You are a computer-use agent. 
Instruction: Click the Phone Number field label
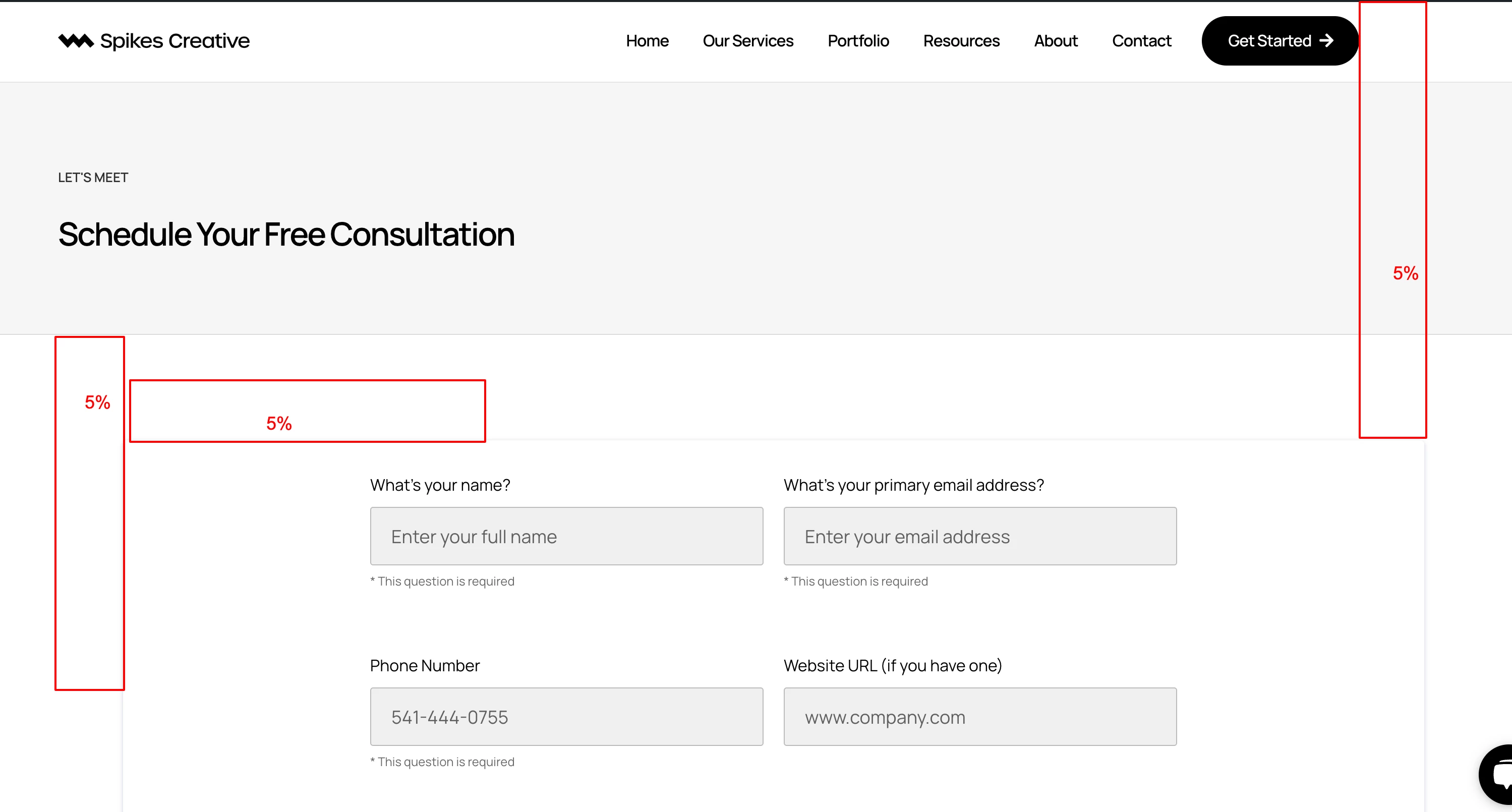pyautogui.click(x=425, y=665)
